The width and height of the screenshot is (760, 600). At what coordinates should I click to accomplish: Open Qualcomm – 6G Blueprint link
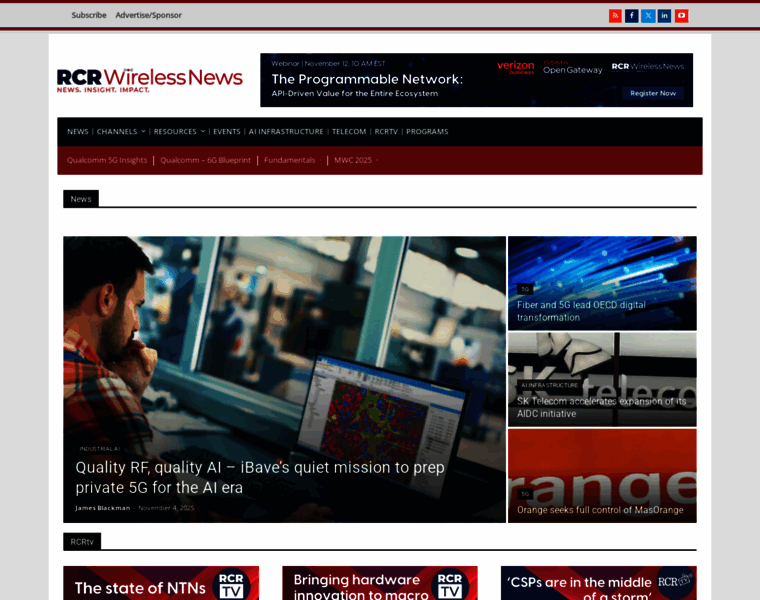206,160
